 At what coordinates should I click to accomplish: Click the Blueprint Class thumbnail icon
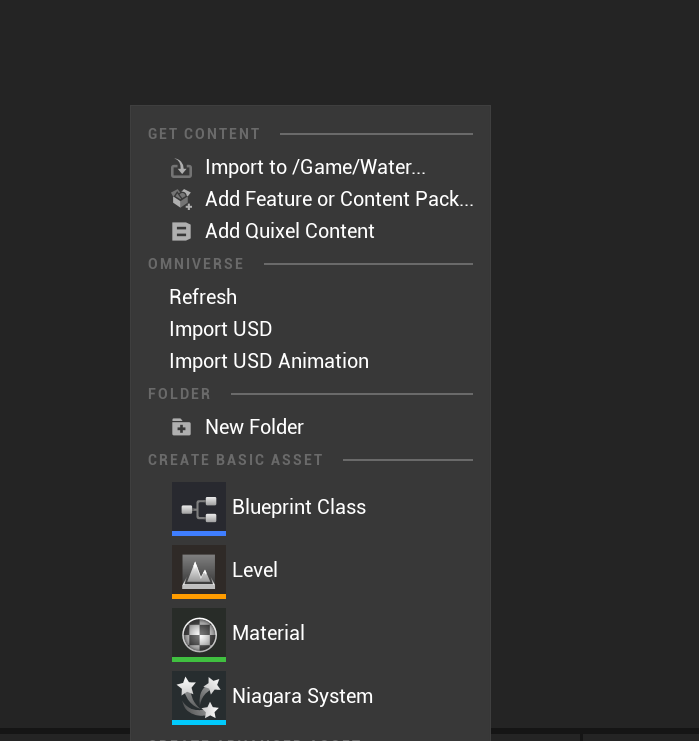tap(199, 509)
